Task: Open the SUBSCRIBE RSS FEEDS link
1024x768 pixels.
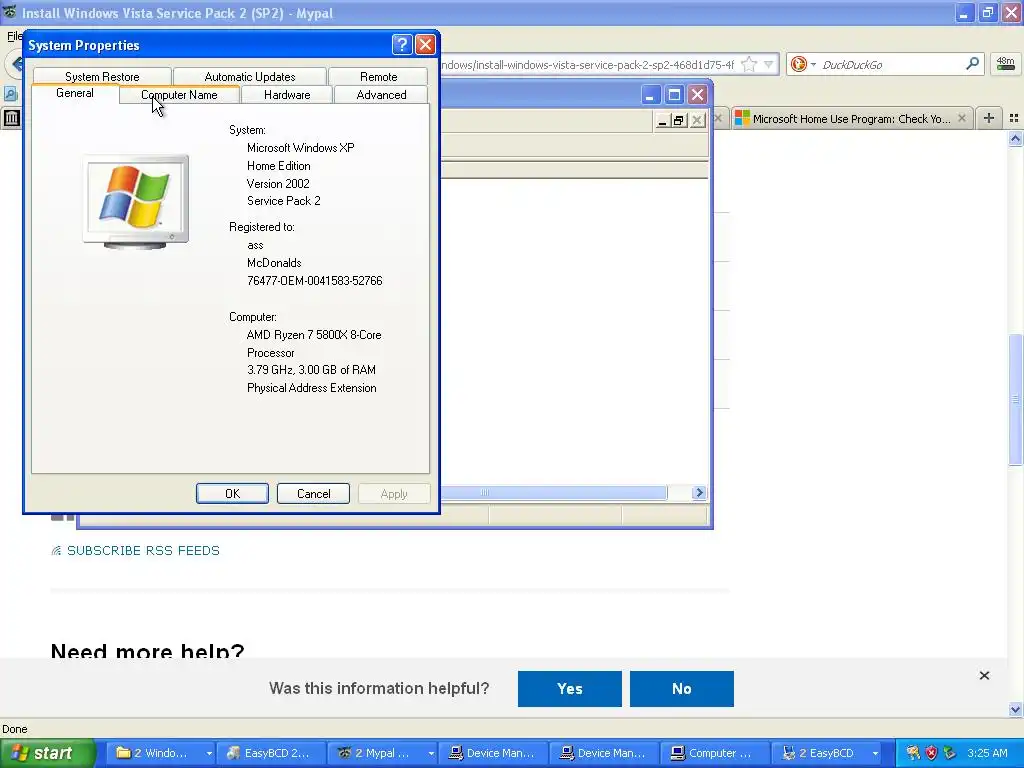Action: point(143,551)
